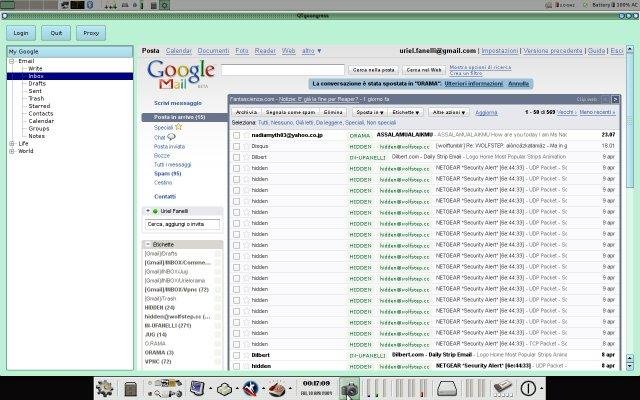Open the Etichette dropdown in the toolbar
Image resolution: width=640 pixels, height=400 pixels.
pyautogui.click(x=406, y=112)
